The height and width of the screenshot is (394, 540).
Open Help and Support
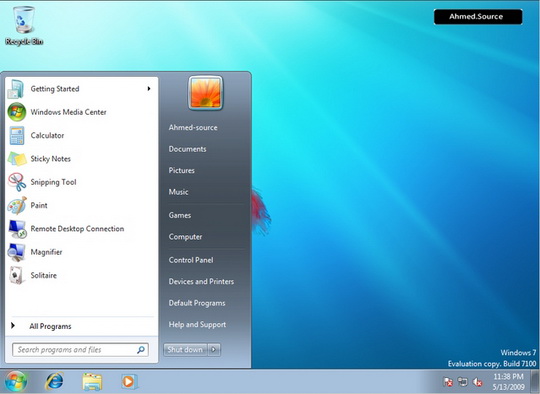click(x=197, y=324)
